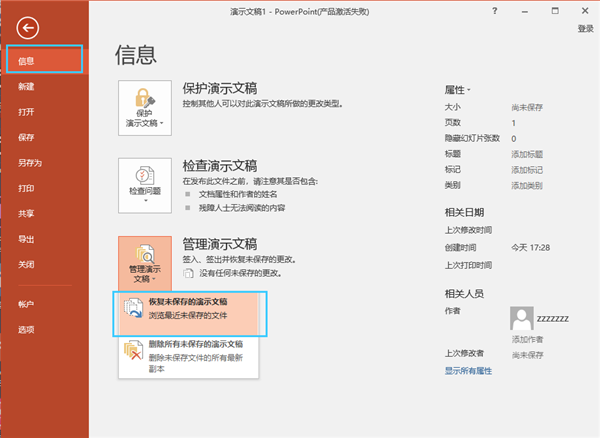Click the author name zzzzzzz

[x=553, y=319]
